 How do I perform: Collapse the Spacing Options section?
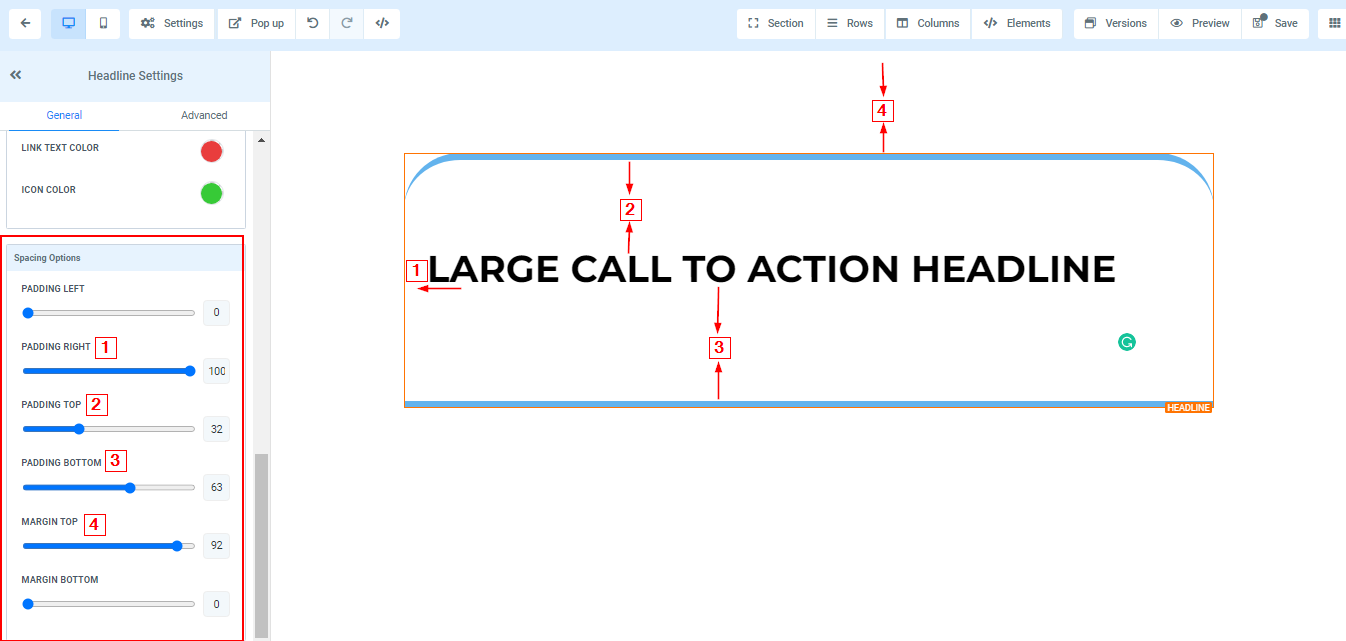tap(125, 258)
